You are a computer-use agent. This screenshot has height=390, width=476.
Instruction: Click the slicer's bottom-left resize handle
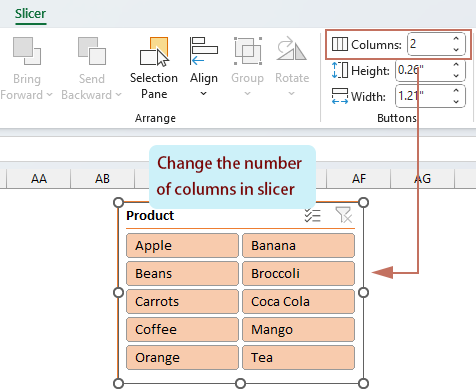[118, 383]
